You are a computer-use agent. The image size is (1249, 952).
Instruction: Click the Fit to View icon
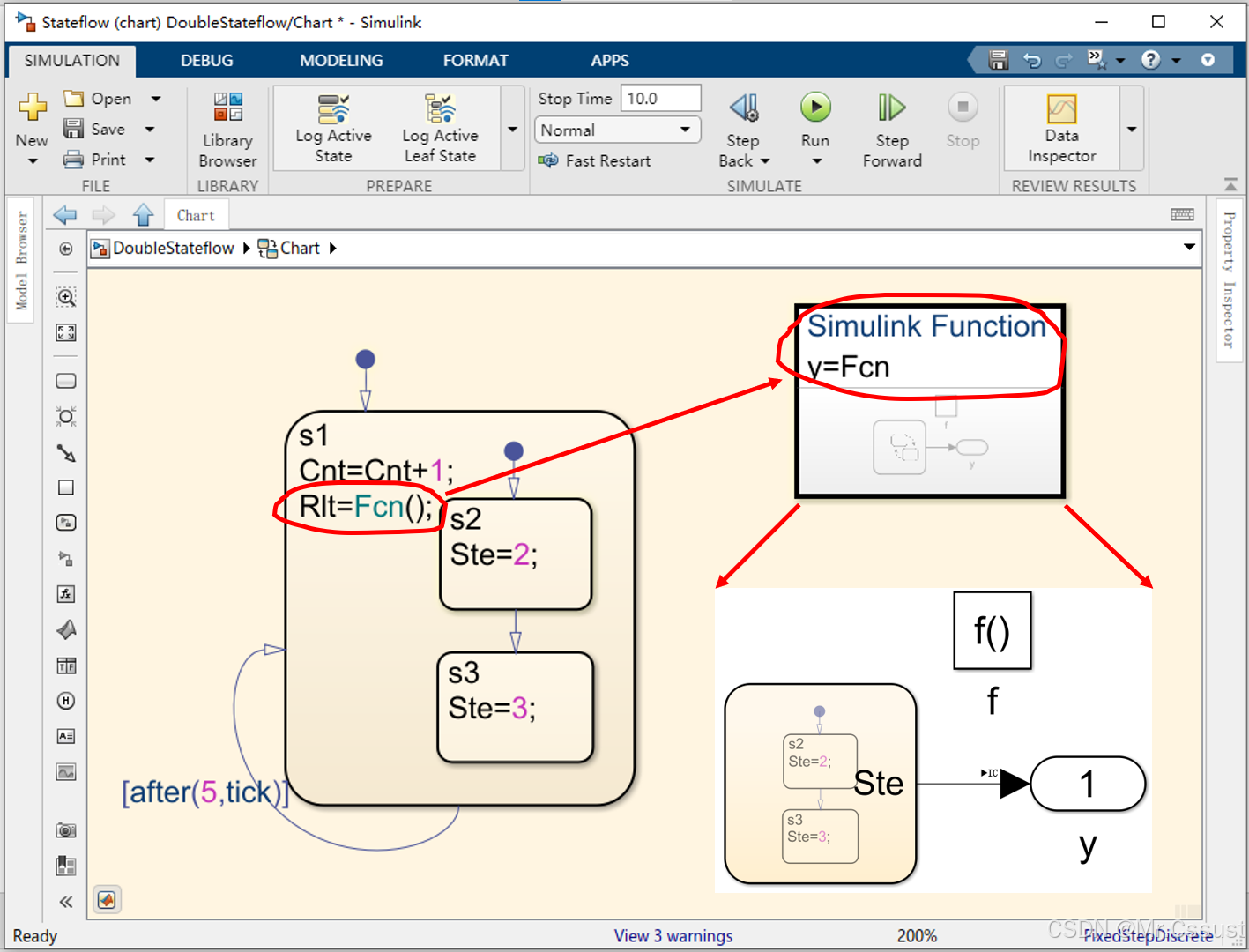click(66, 332)
